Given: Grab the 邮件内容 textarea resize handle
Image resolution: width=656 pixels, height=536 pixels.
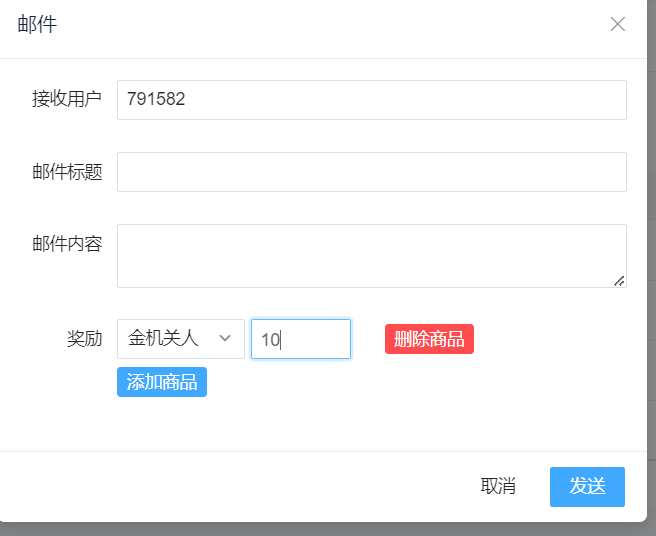Looking at the screenshot, I should pos(619,281).
